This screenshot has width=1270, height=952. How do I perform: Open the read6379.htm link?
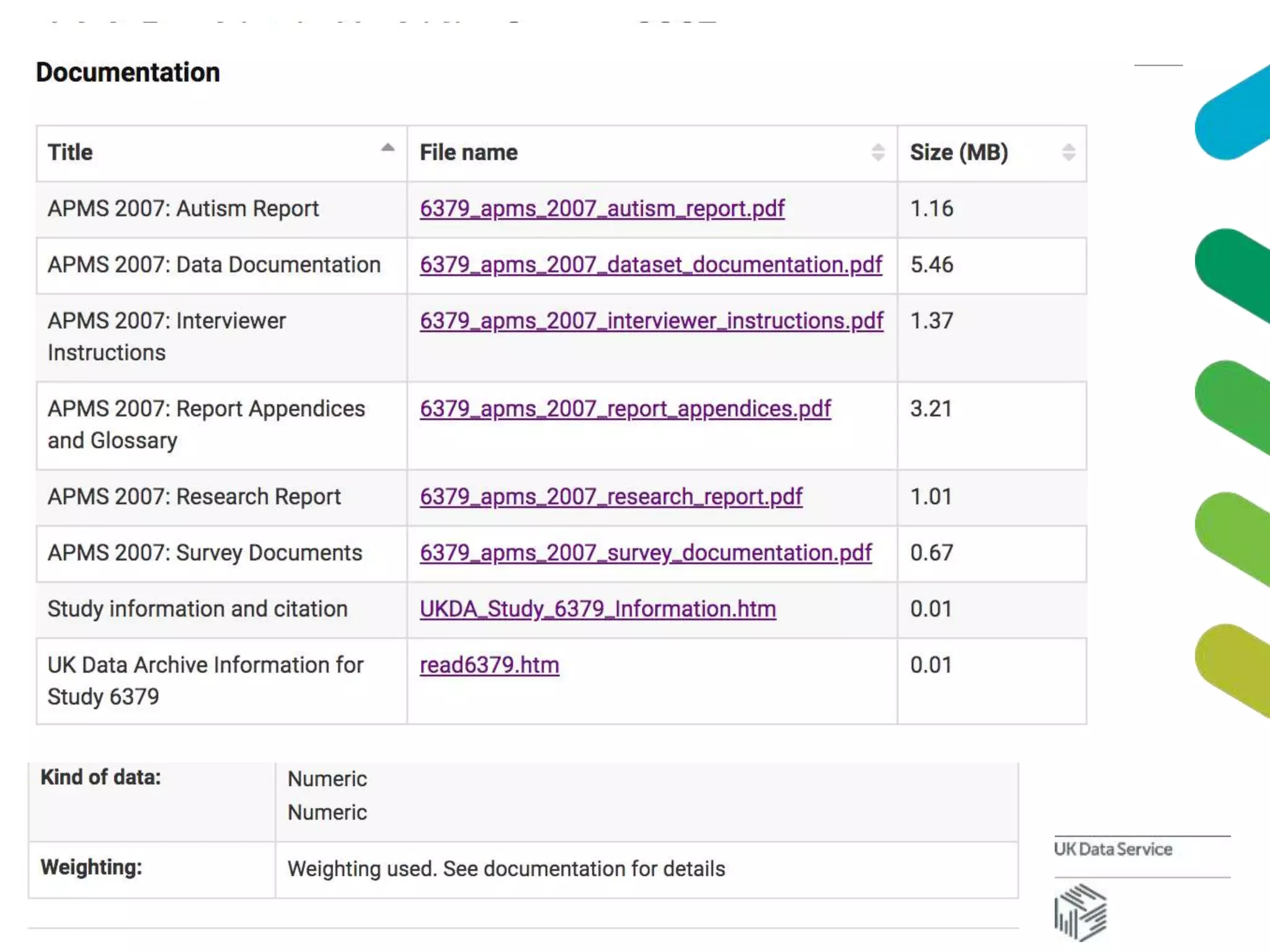(x=489, y=665)
